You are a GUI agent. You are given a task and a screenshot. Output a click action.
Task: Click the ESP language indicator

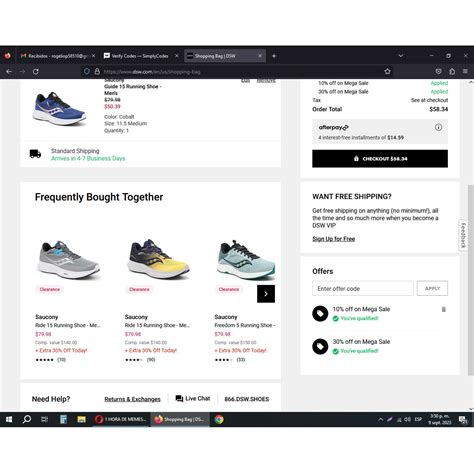point(418,419)
